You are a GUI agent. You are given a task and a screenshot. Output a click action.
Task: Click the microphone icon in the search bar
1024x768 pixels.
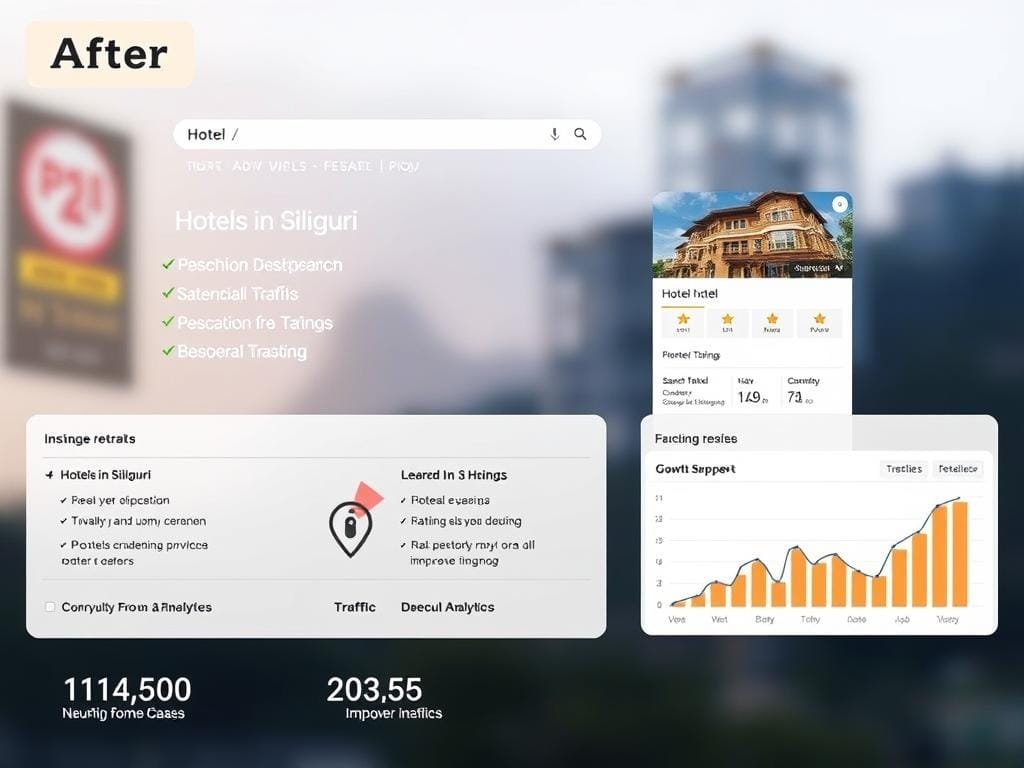555,134
